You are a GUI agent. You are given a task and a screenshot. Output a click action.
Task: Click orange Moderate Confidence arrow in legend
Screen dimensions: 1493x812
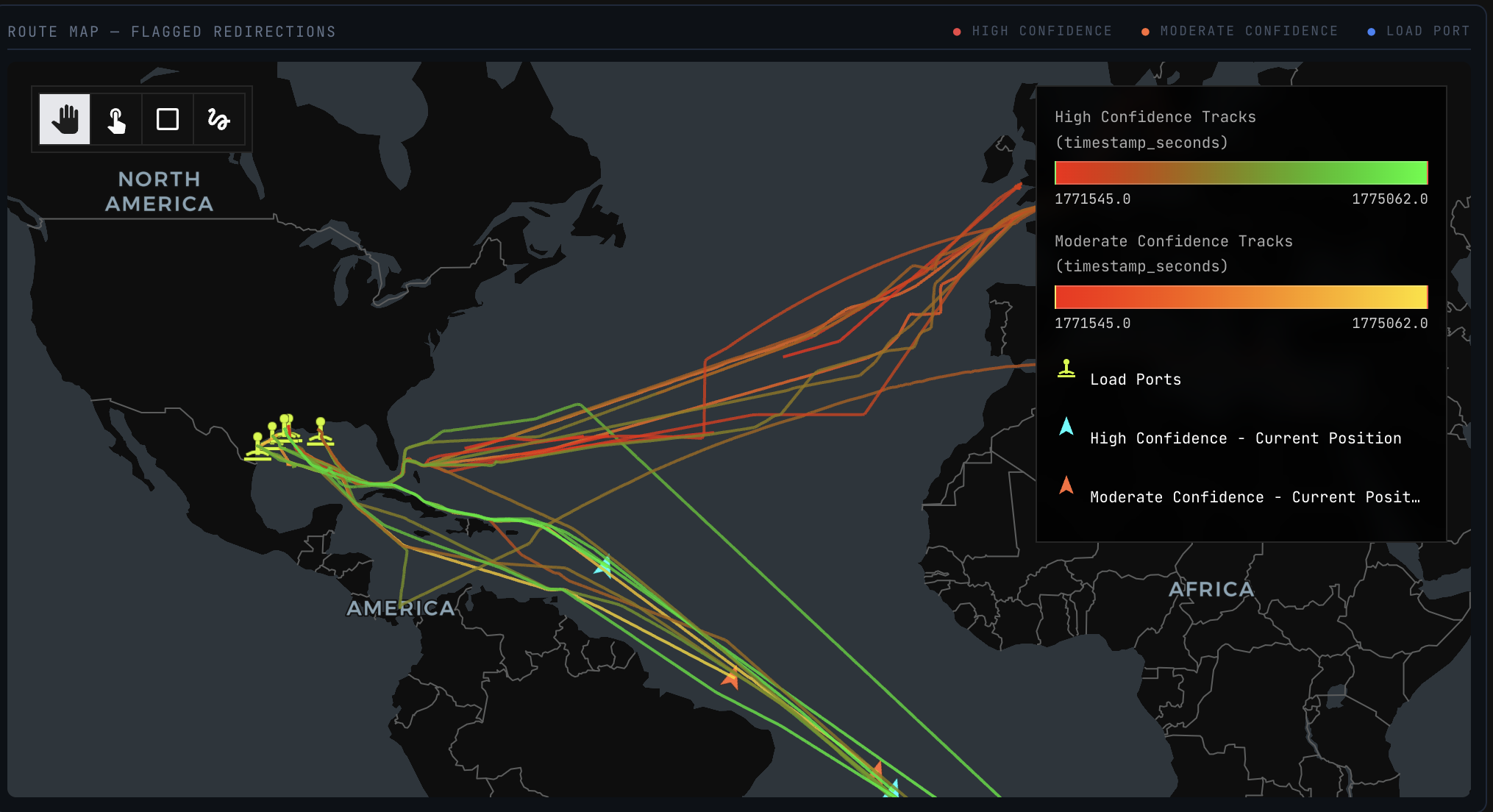coord(1066,485)
